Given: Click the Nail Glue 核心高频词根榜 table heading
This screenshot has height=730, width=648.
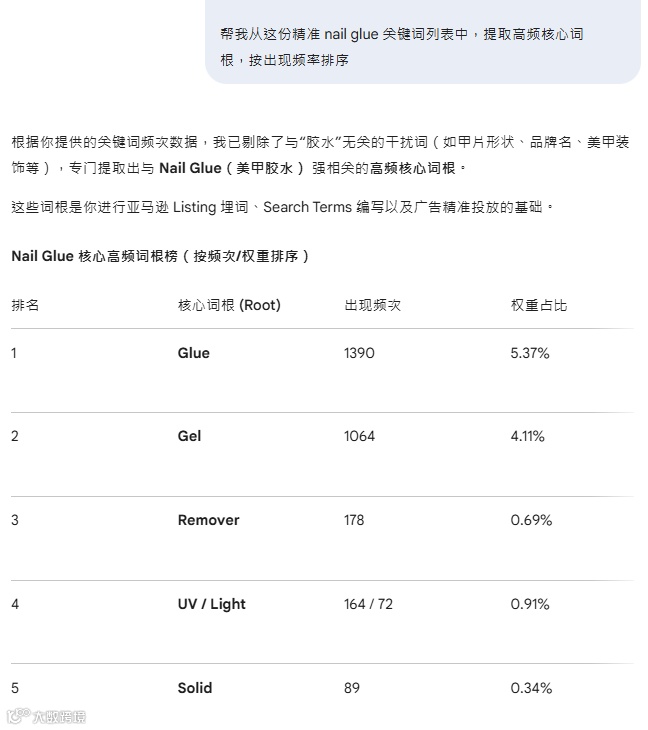Looking at the screenshot, I should pos(160,256).
